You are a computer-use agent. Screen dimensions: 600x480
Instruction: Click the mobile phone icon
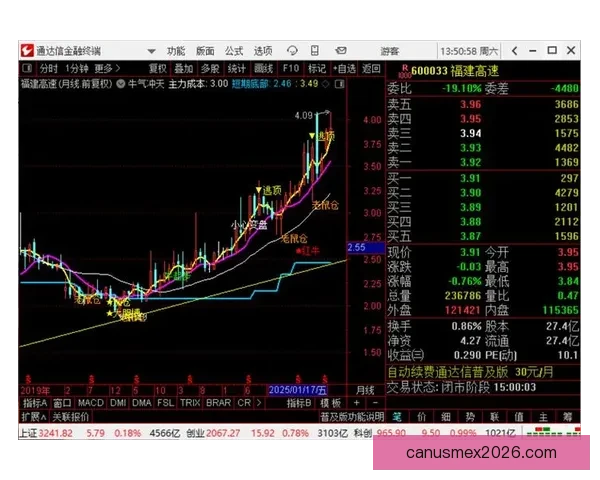tap(315, 51)
